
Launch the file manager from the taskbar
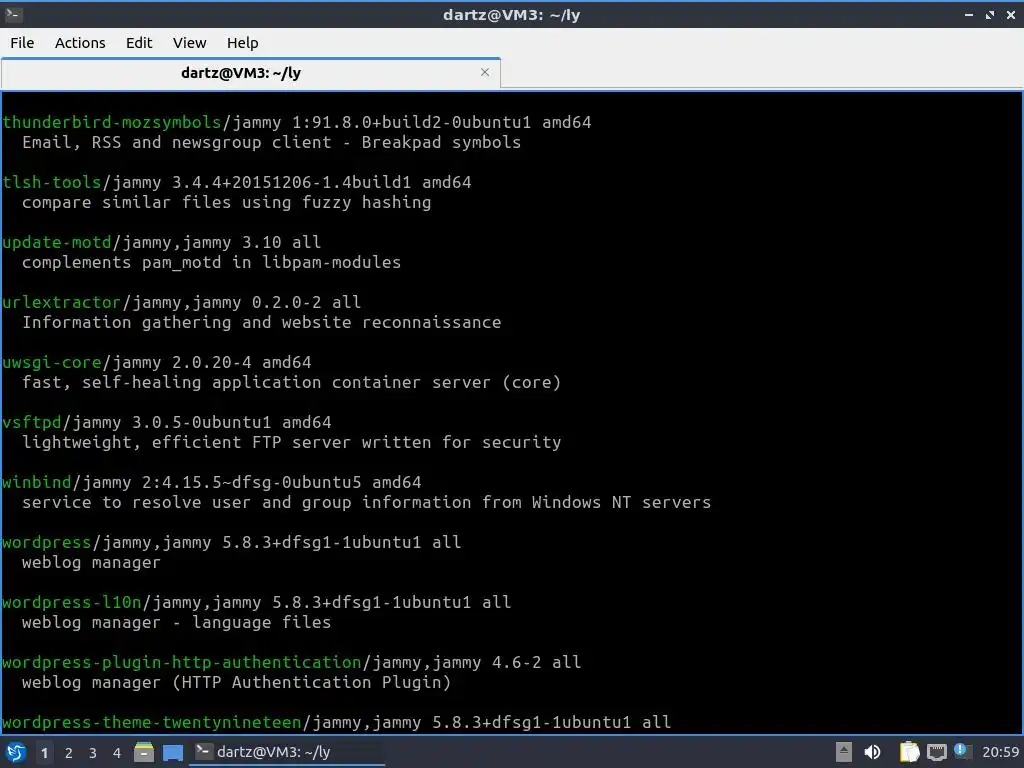pos(144,752)
